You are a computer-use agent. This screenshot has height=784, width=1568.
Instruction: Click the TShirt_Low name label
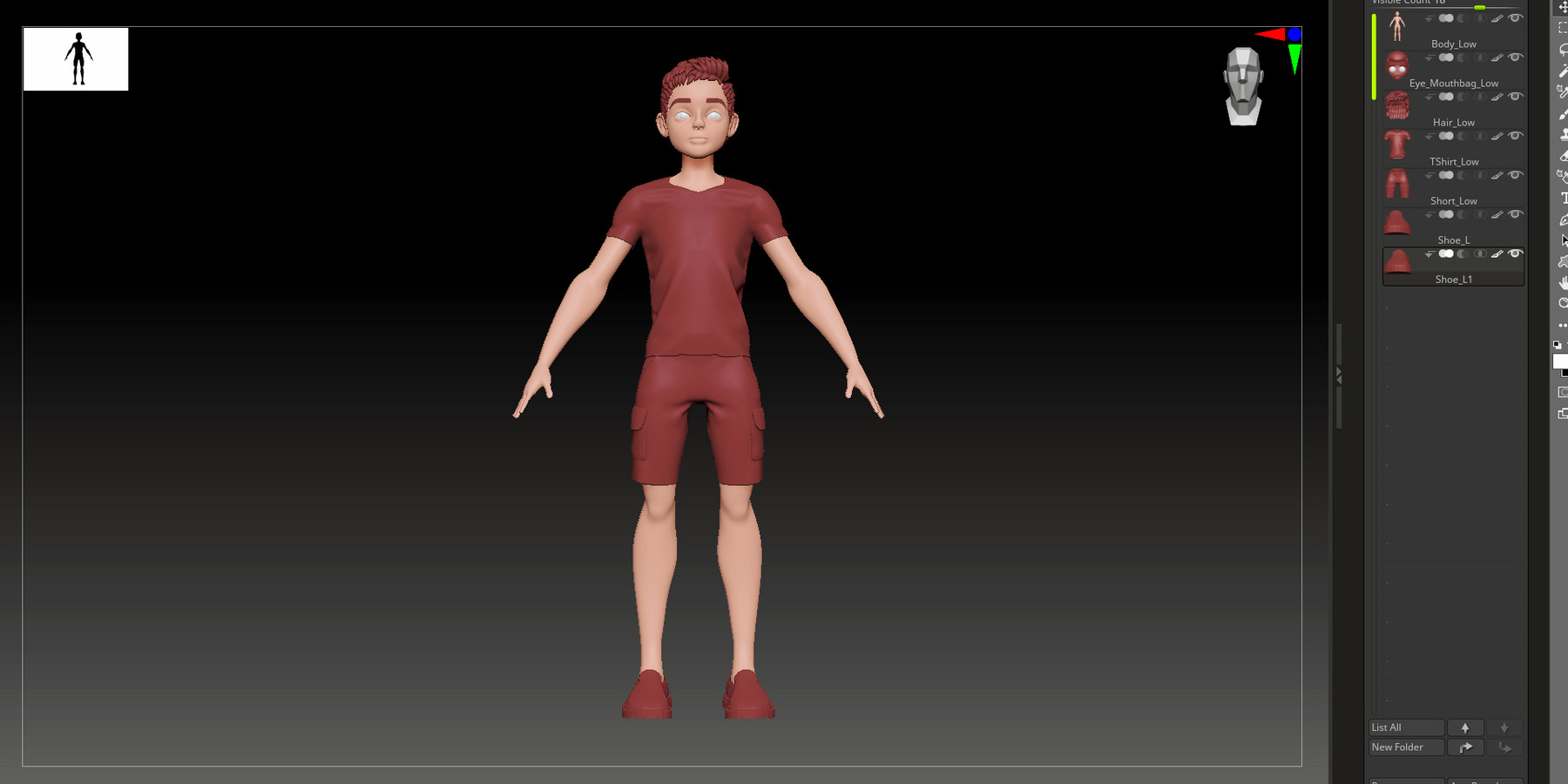point(1454,161)
